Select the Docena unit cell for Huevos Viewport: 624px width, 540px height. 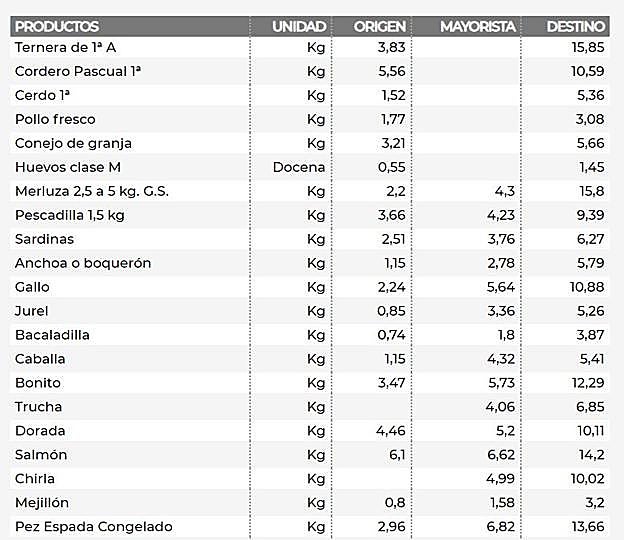pos(299,167)
